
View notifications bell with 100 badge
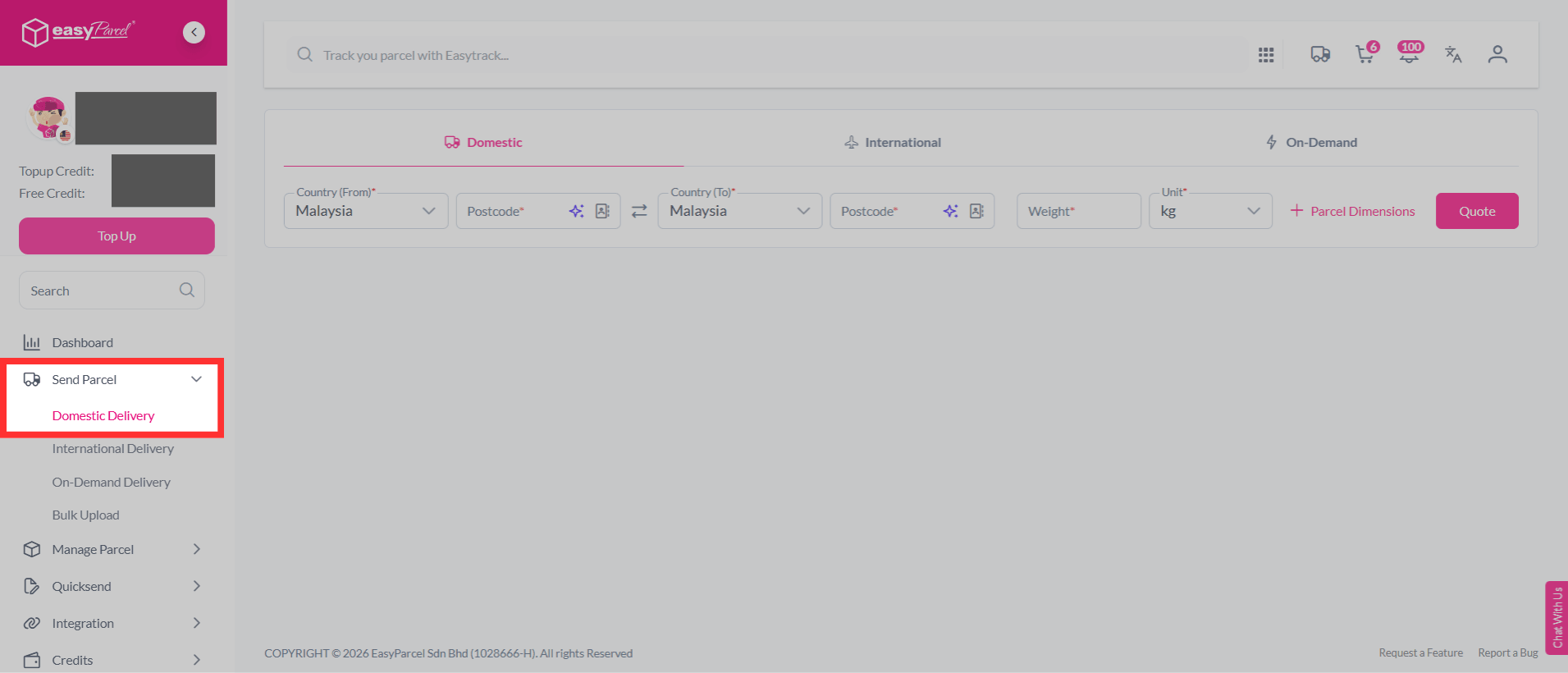coord(1410,53)
